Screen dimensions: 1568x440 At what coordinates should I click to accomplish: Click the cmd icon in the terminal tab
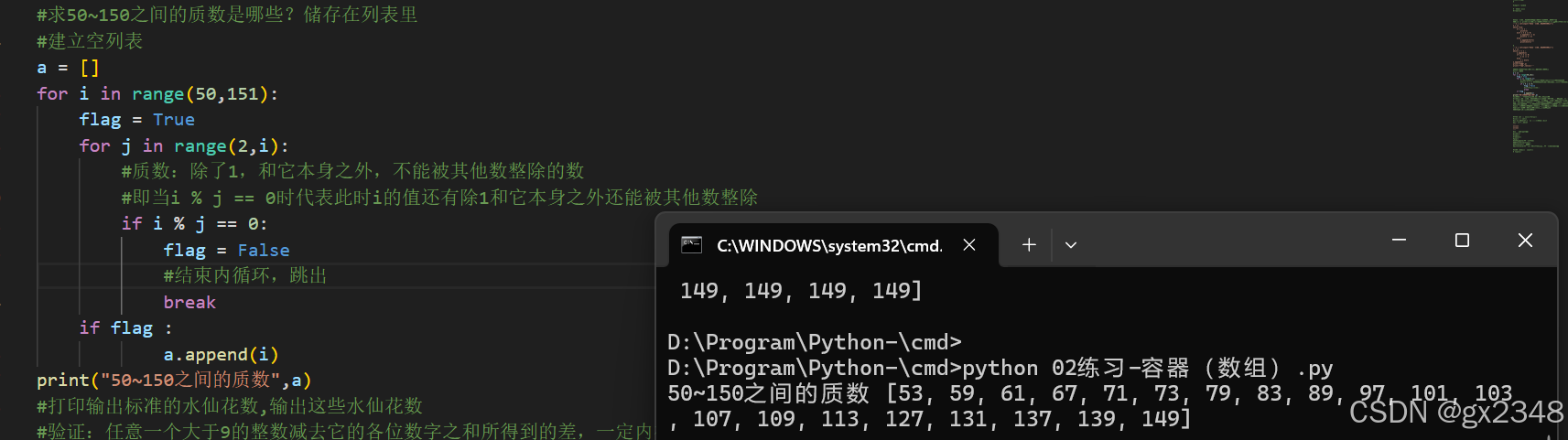pyautogui.click(x=692, y=245)
